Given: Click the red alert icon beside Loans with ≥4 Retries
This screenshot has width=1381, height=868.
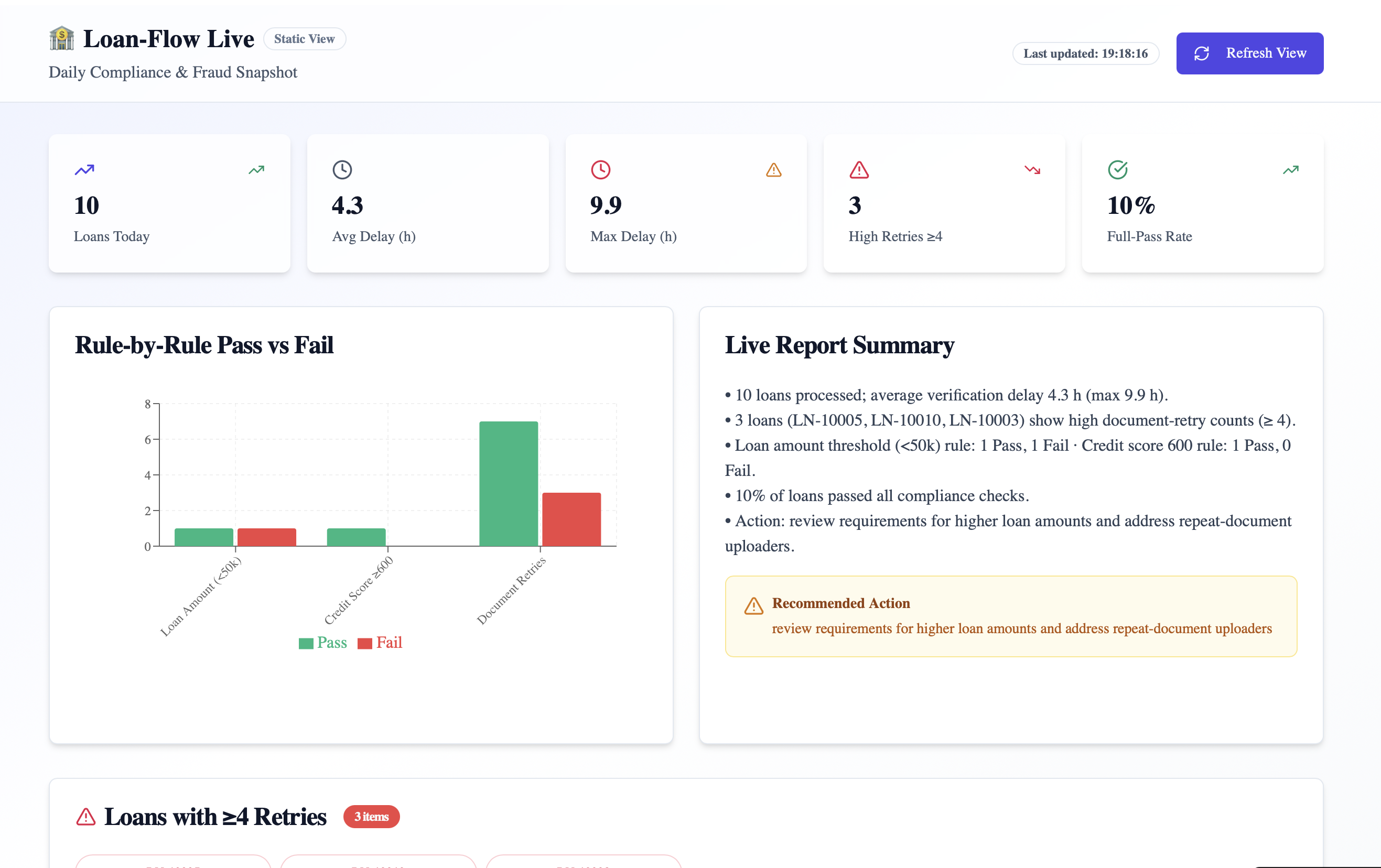Looking at the screenshot, I should coord(86,817).
